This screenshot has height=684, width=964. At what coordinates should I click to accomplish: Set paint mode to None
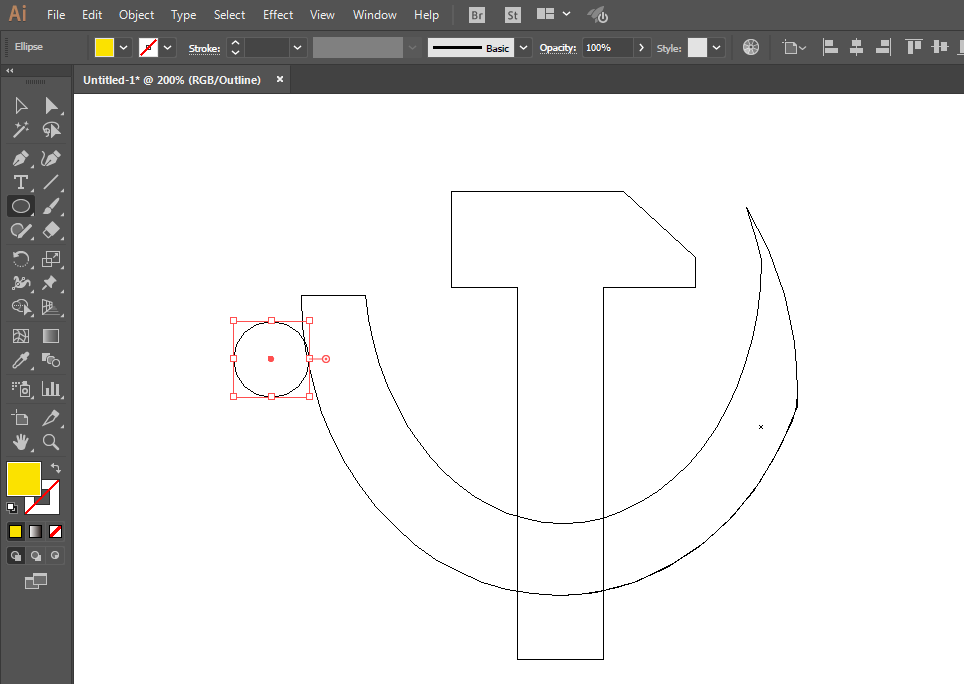[55, 532]
